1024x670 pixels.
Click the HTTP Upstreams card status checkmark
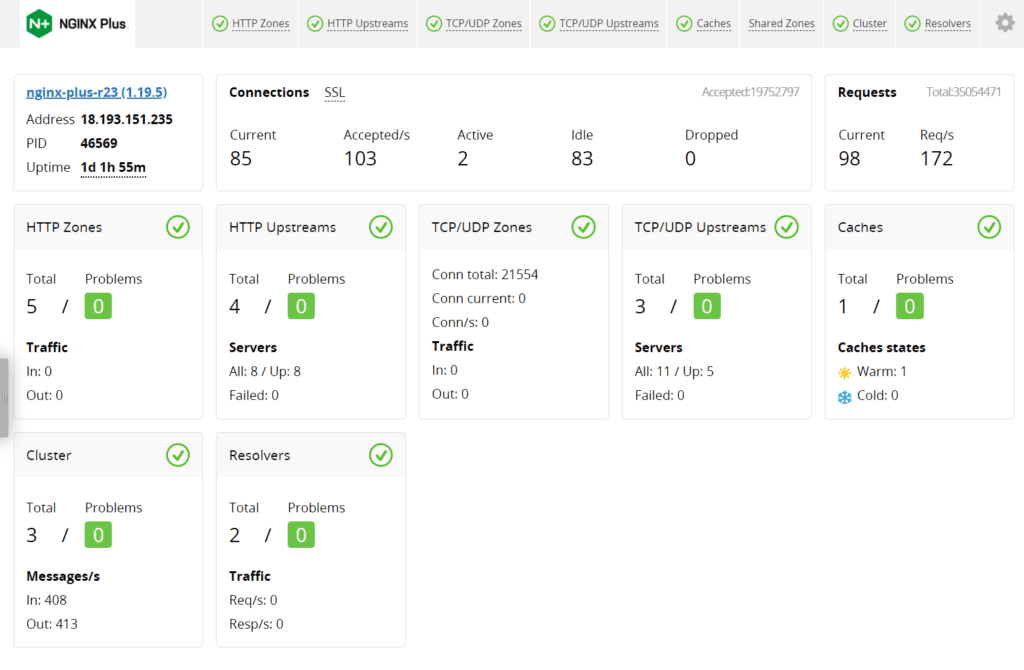pos(381,227)
